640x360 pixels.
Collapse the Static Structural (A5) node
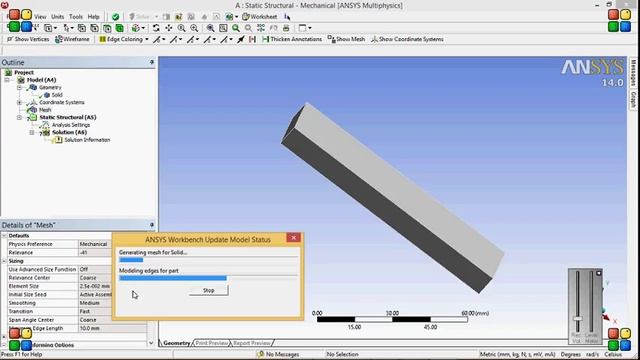[x=19, y=118]
